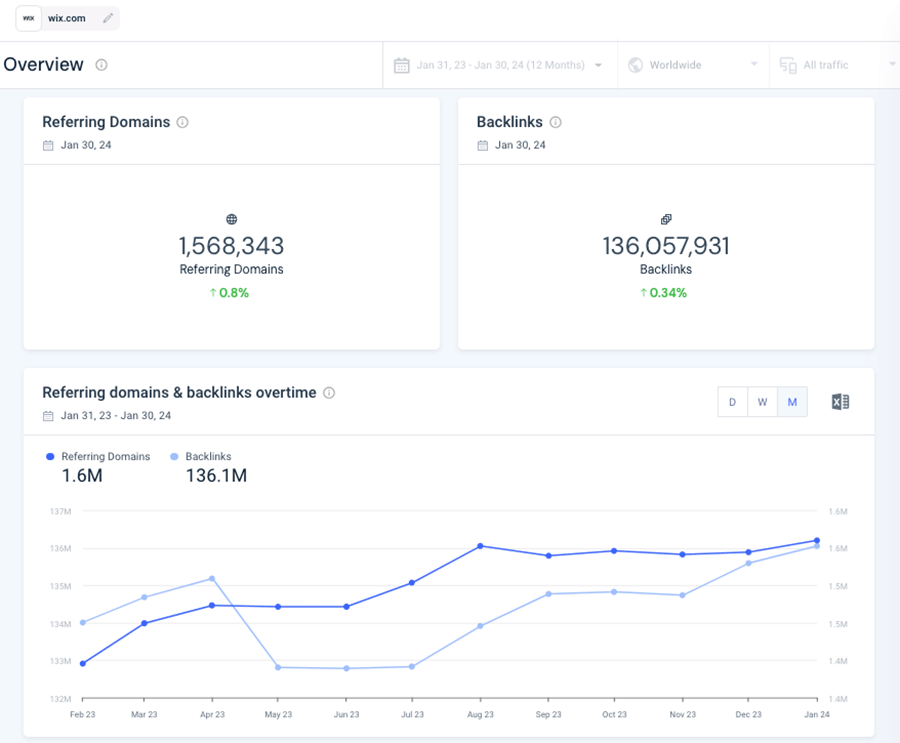Image resolution: width=900 pixels, height=743 pixels.
Task: Click calendar icon under overtime chart title
Action: point(48,416)
